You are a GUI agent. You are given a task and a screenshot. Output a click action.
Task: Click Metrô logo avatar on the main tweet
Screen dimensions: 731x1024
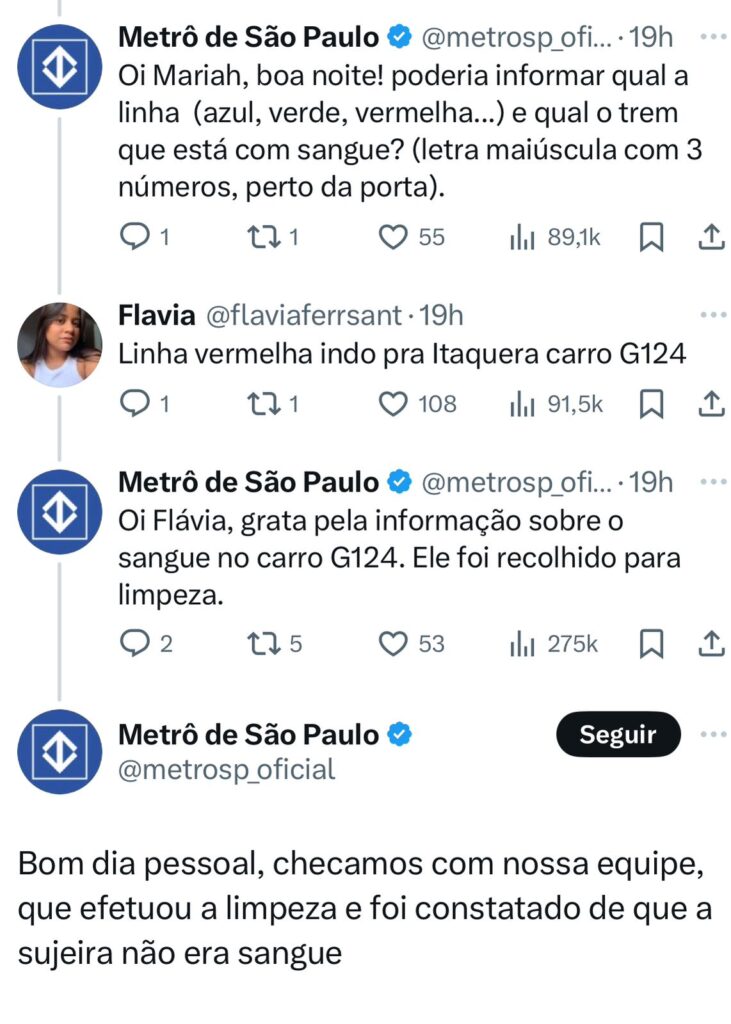coord(60,751)
